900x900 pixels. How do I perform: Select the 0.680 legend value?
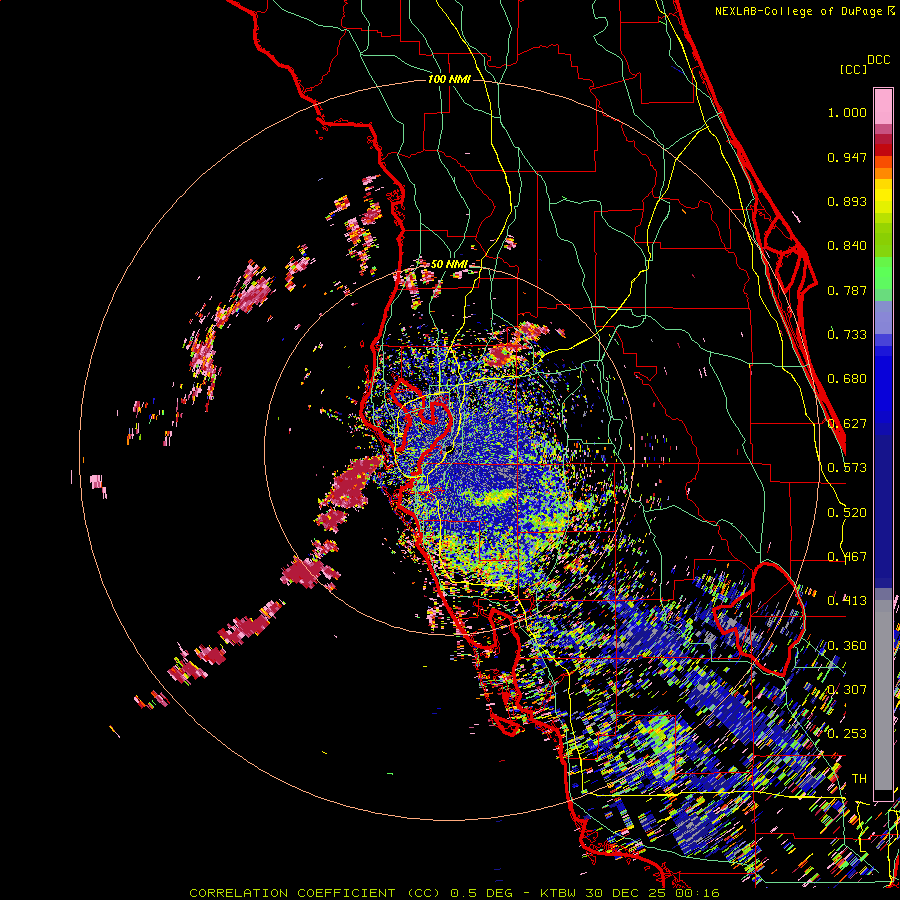pyautogui.click(x=847, y=379)
